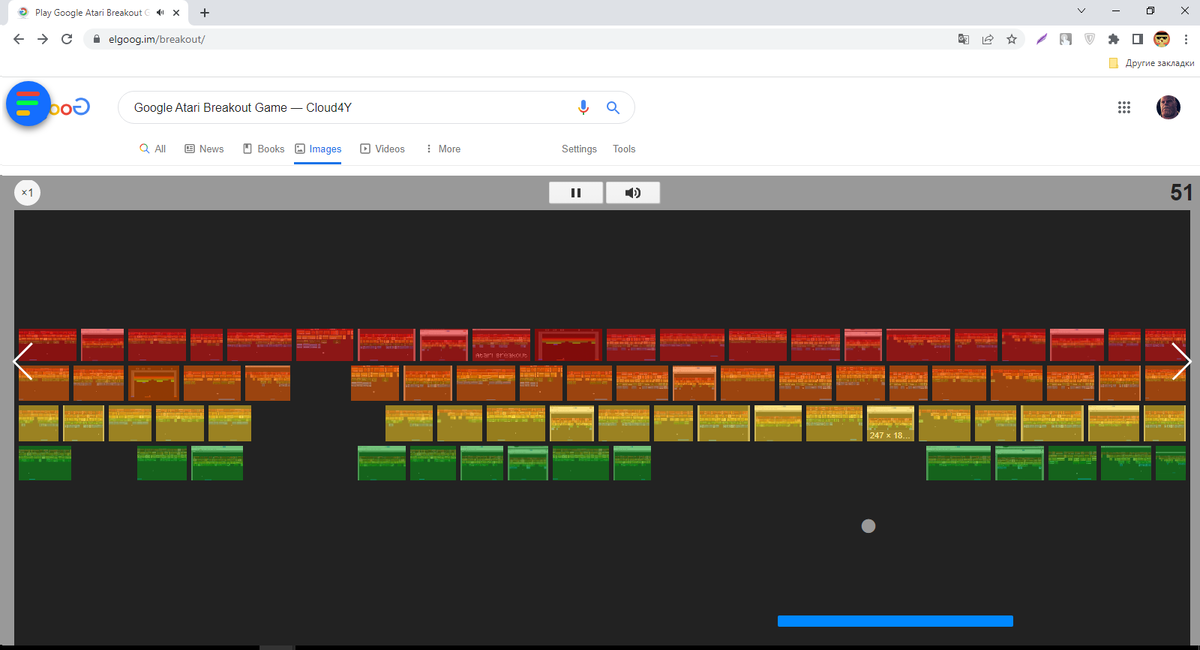Click the blue search magnifier icon
The width and height of the screenshot is (1200, 650).
pyautogui.click(x=614, y=108)
